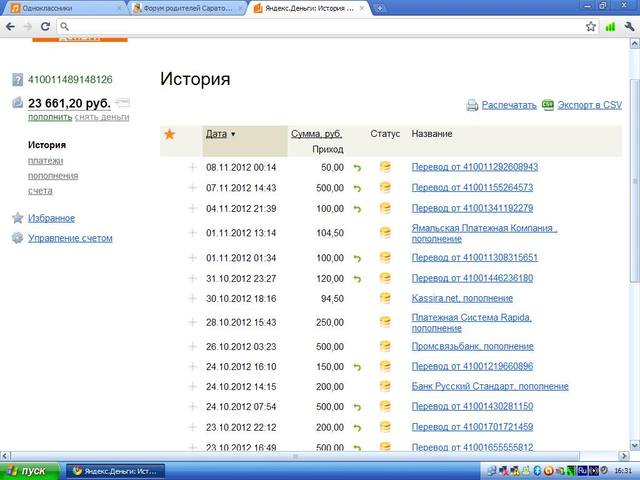Click the green return arrow on 04.11.2012 21:39 row
640x480 pixels.
pyautogui.click(x=357, y=209)
